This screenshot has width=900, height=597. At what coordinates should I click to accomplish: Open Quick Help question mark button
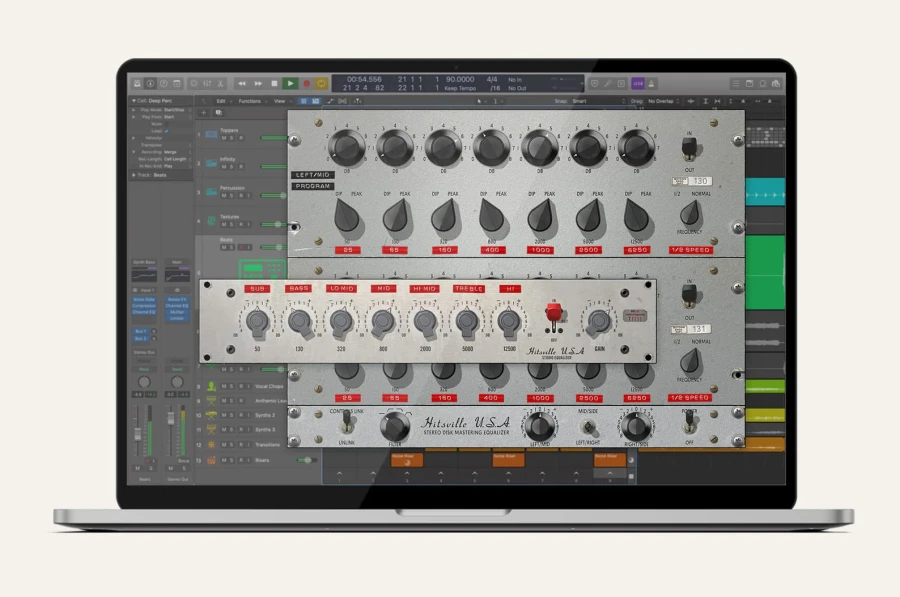coord(164,84)
